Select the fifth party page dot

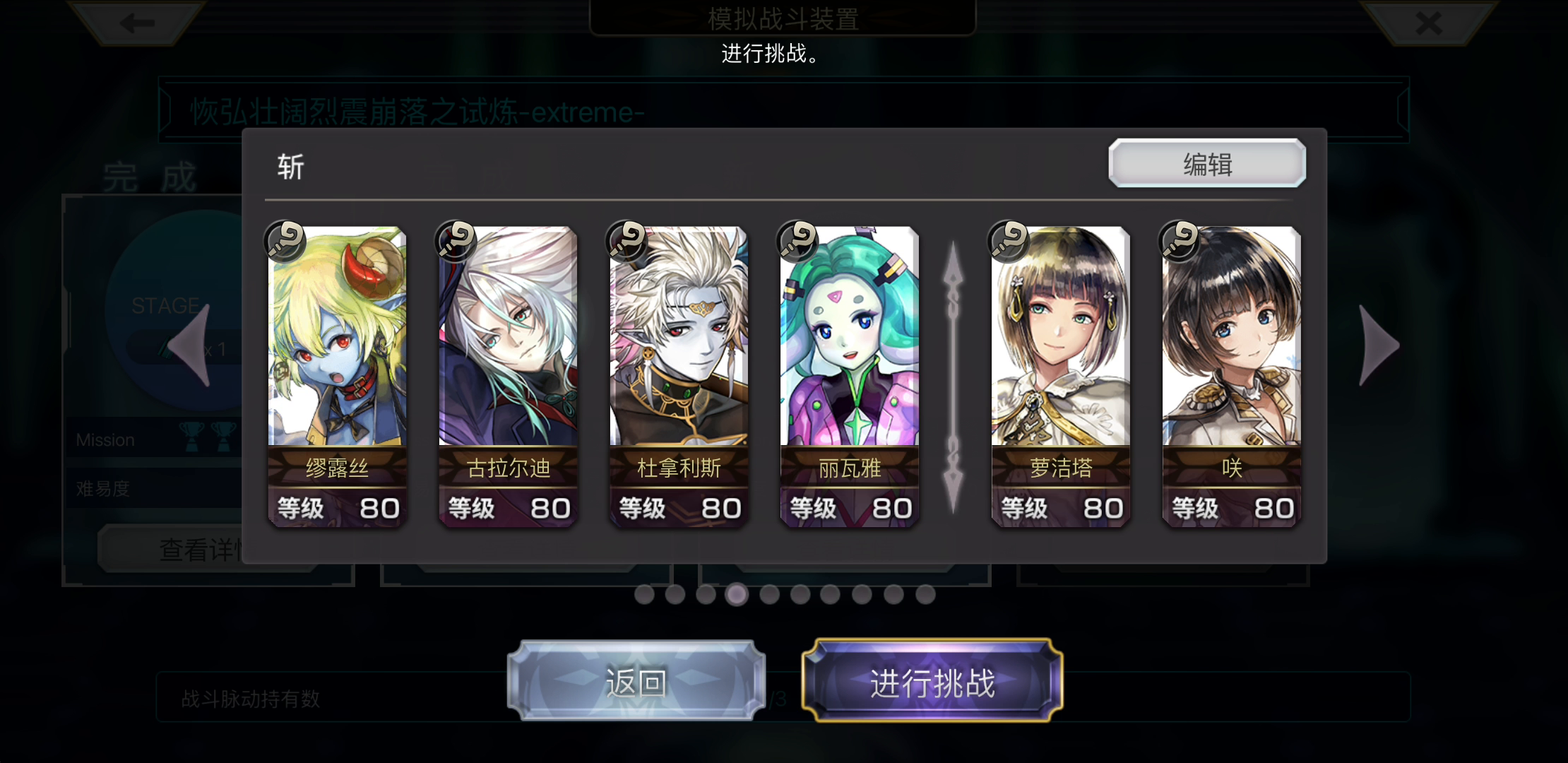tap(769, 595)
